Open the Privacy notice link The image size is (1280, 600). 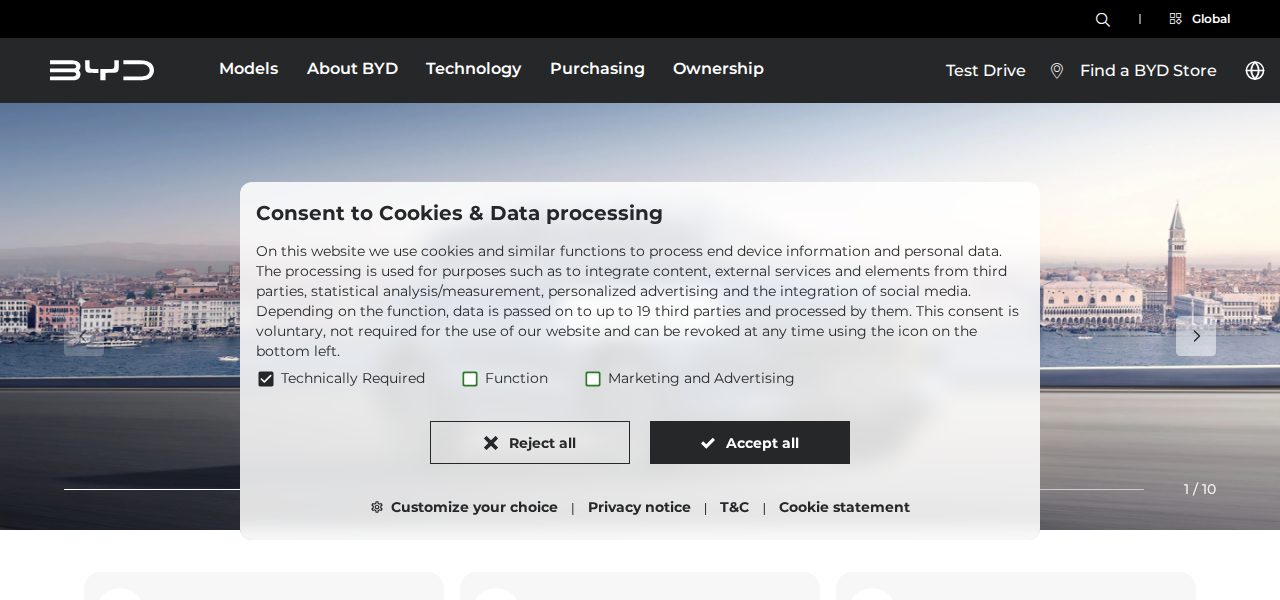pyautogui.click(x=639, y=507)
